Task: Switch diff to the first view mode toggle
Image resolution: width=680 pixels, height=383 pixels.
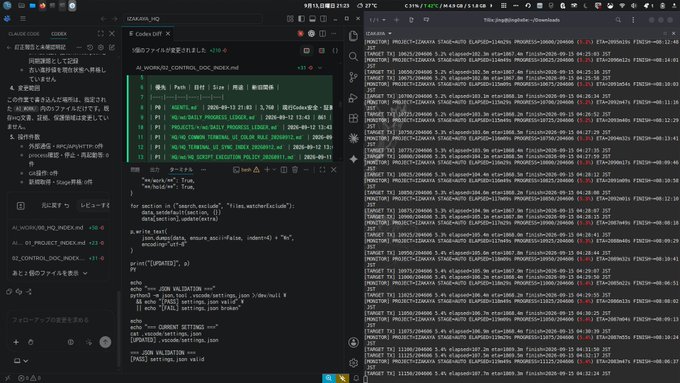Action: [x=307, y=50]
